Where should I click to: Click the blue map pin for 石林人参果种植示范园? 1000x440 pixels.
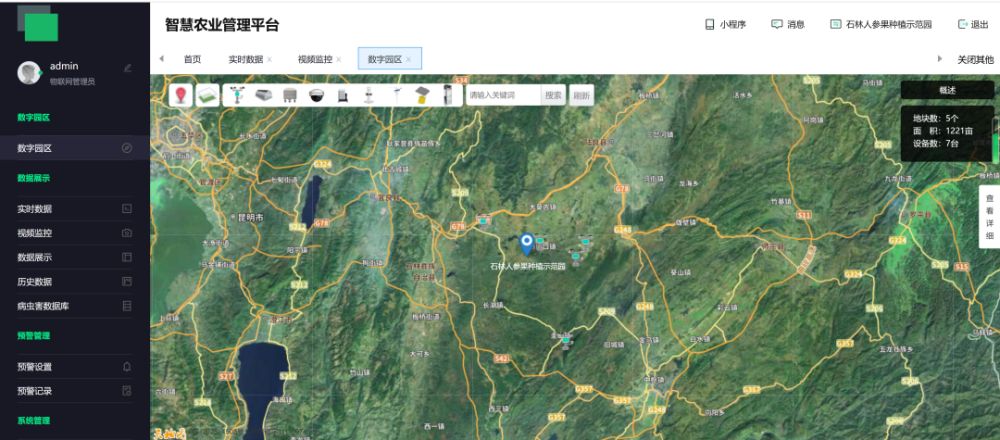pos(526,244)
